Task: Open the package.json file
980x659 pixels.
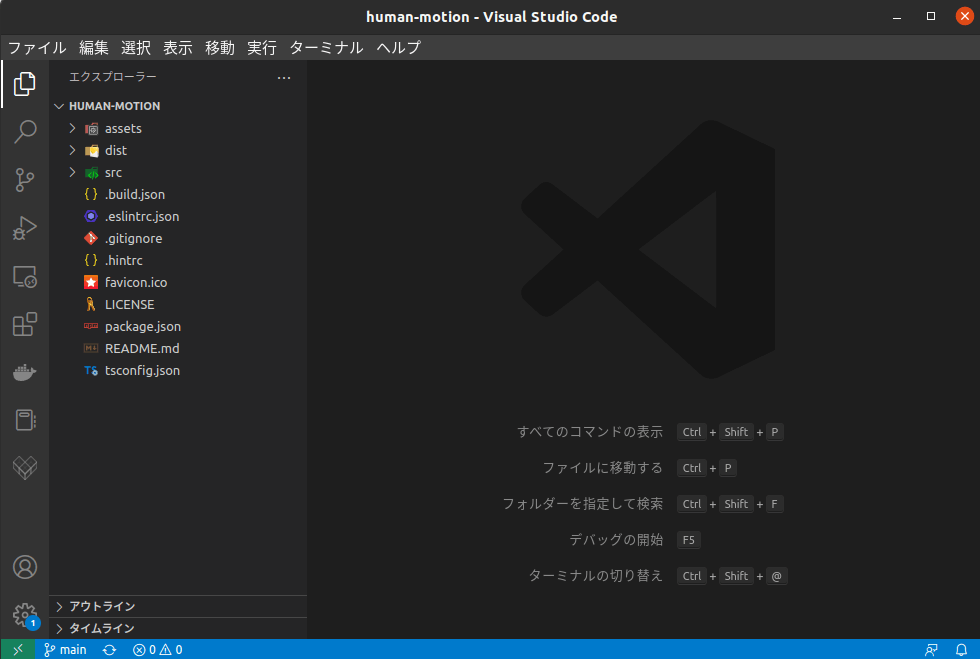Action: (x=178, y=326)
